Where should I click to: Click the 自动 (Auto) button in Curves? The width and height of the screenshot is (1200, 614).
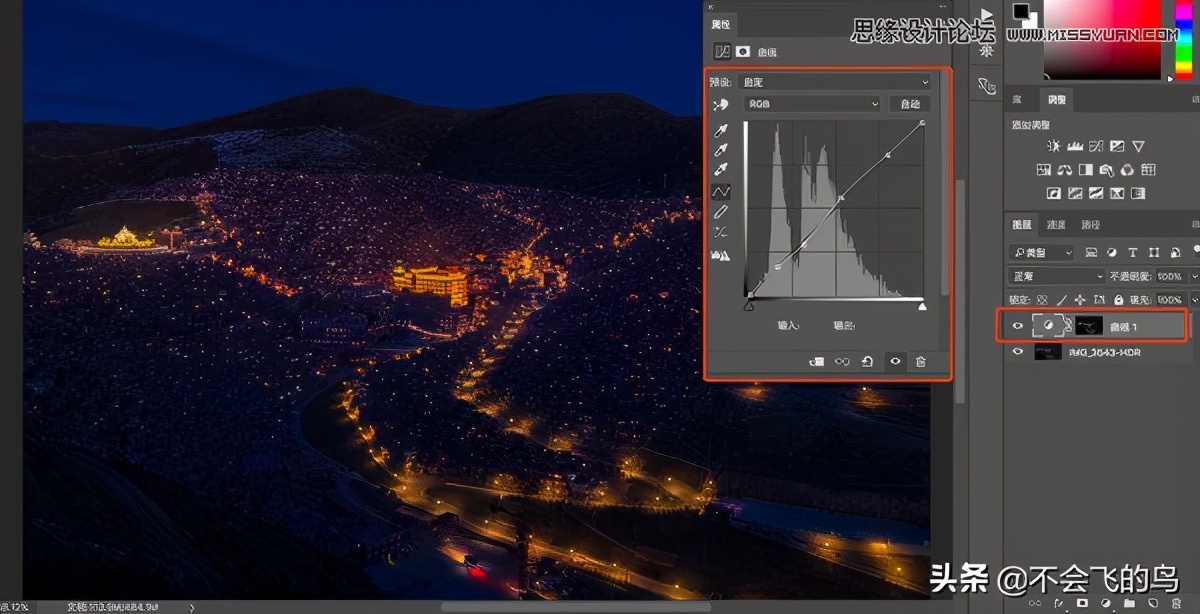912,103
